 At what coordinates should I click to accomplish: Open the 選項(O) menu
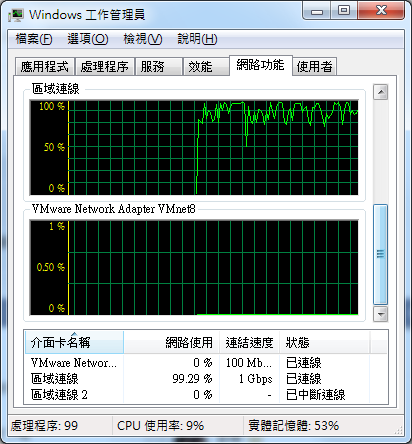pyautogui.click(x=88, y=39)
